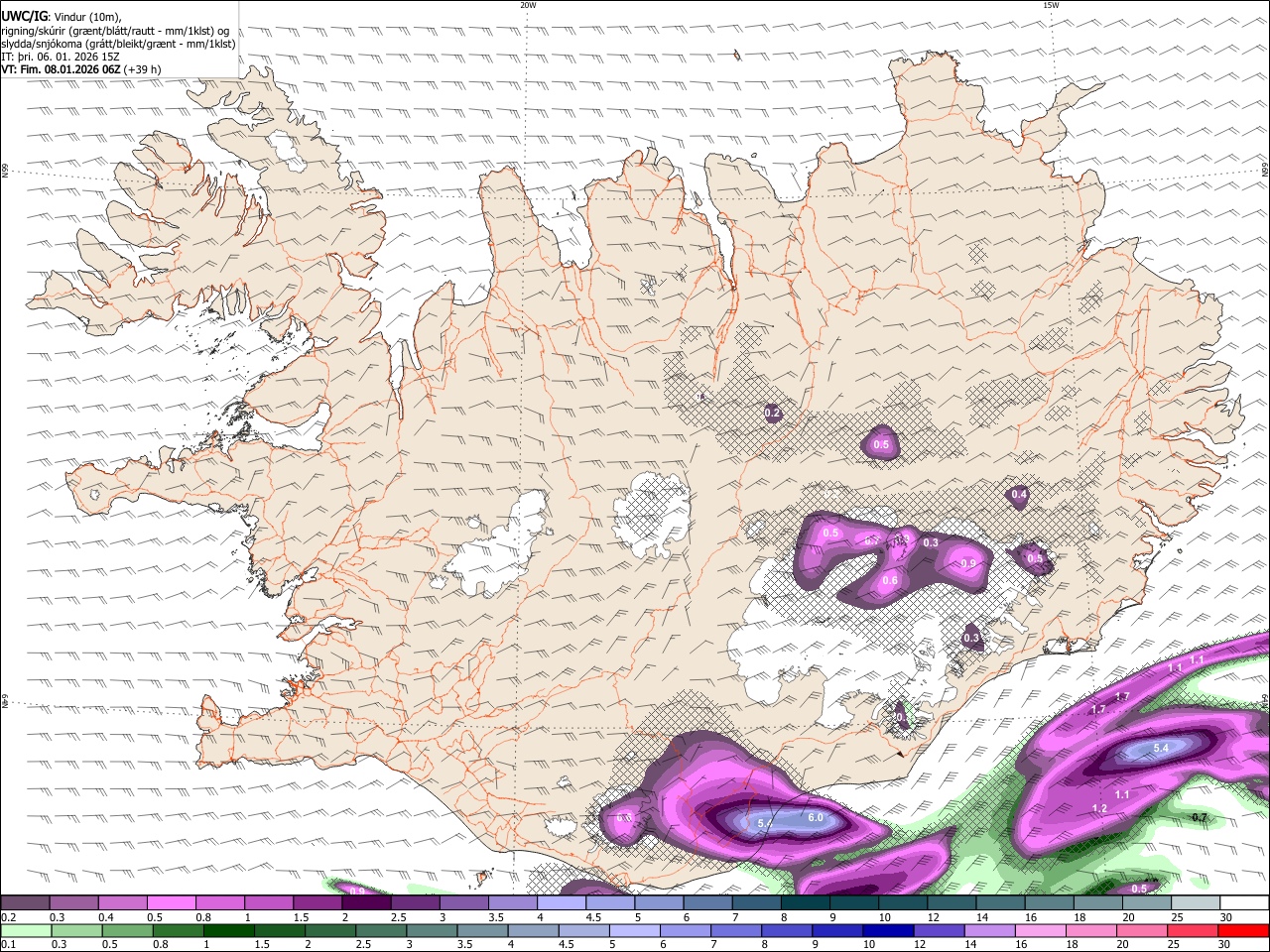
Task: Pick the dark teal 9 snow scale swatch
Action: coord(854,902)
